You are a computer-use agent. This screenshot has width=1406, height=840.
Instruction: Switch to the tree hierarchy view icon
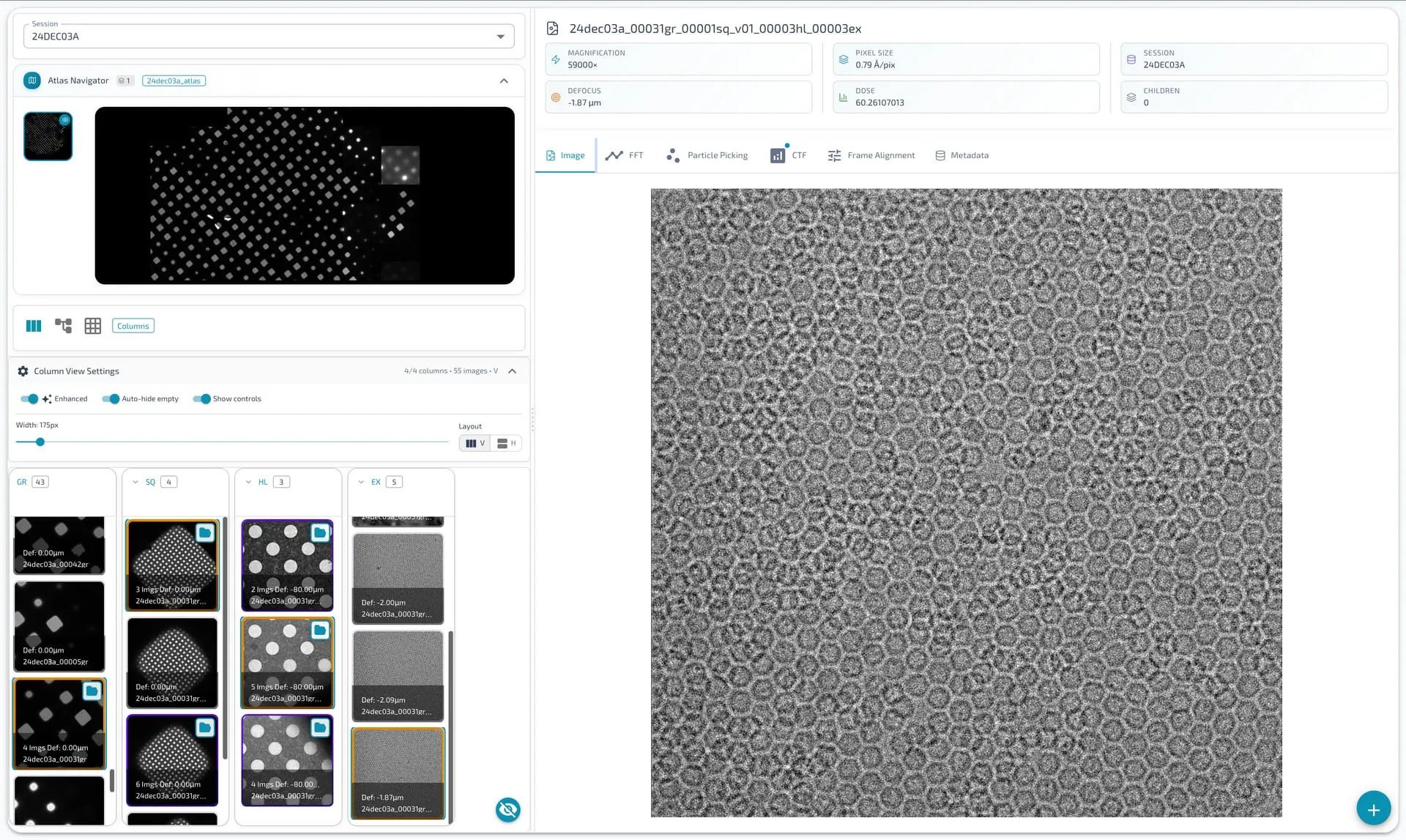click(64, 326)
